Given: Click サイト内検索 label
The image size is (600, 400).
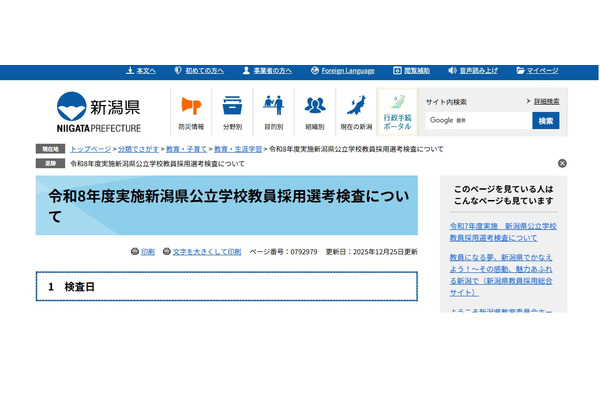Looking at the screenshot, I should pyautogui.click(x=446, y=102).
